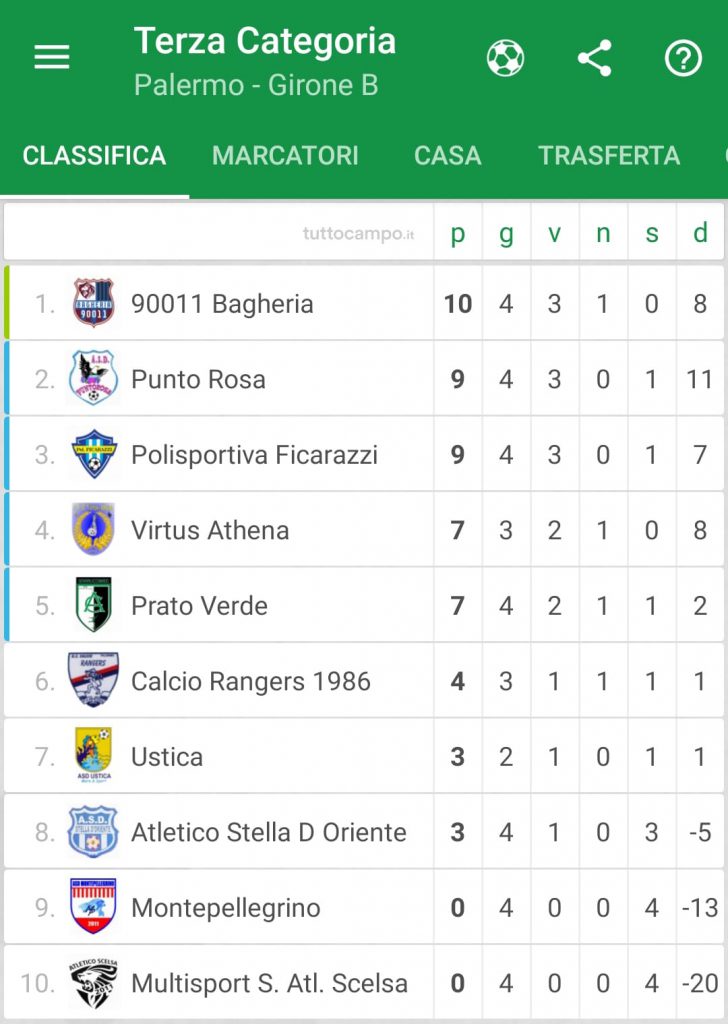728x1024 pixels.
Task: Select the CLASSIFICA tab
Action: pos(94,156)
